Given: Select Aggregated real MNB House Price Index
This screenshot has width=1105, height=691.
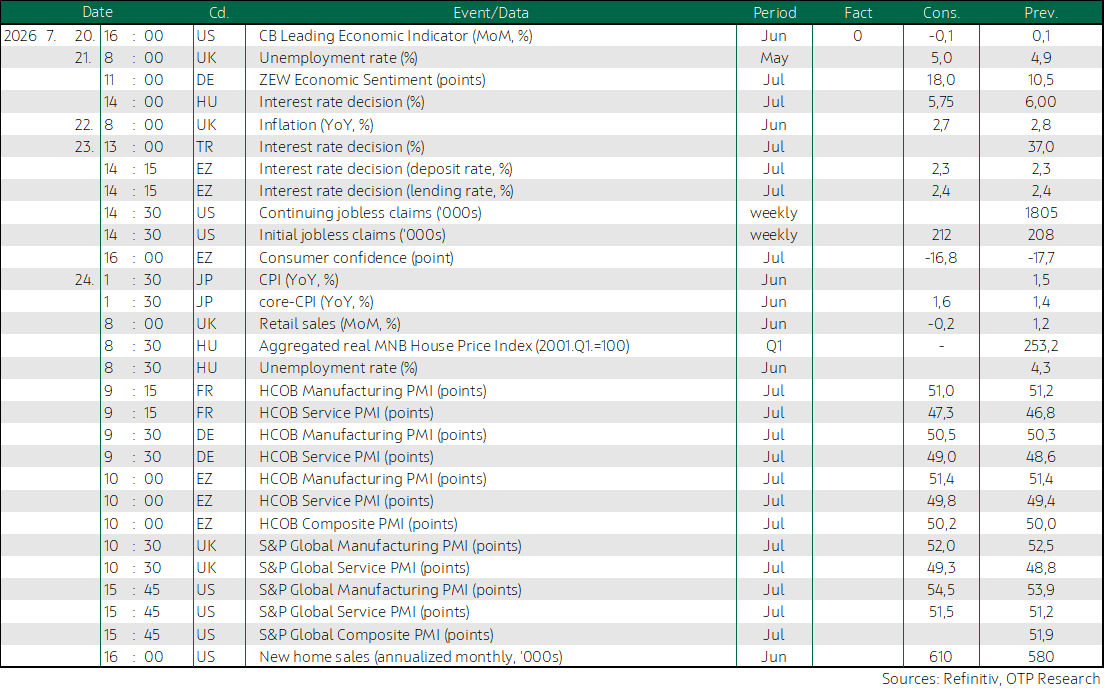Looking at the screenshot, I should point(444,346).
